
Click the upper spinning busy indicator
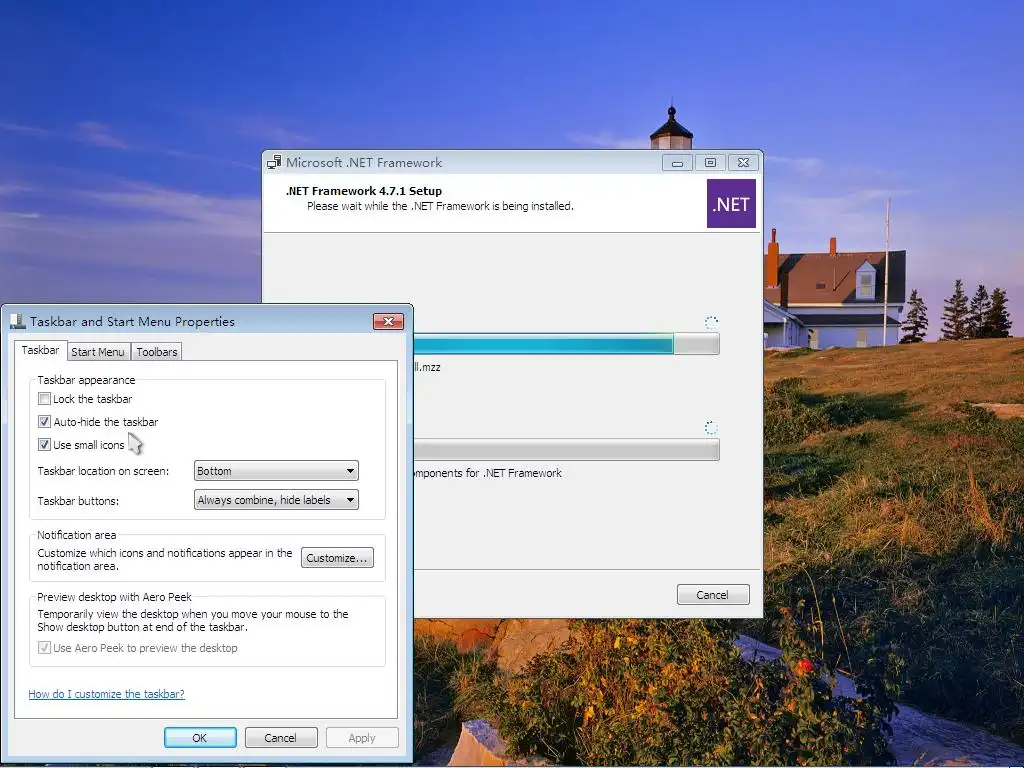click(x=711, y=322)
